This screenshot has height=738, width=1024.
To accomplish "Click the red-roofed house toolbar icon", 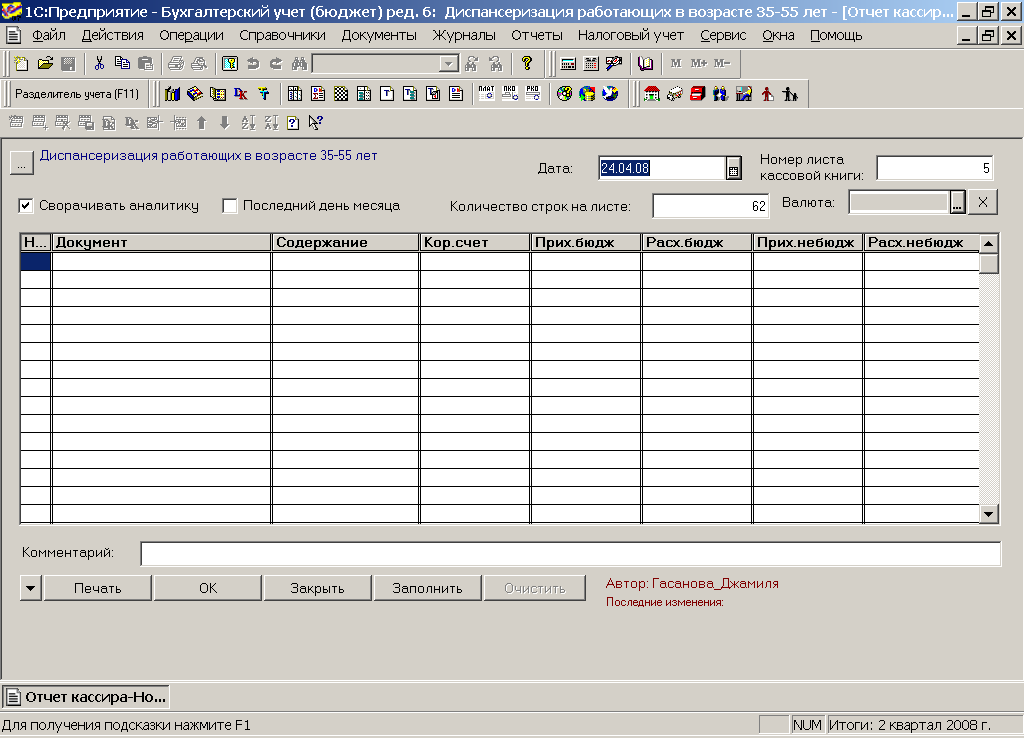I will point(652,94).
